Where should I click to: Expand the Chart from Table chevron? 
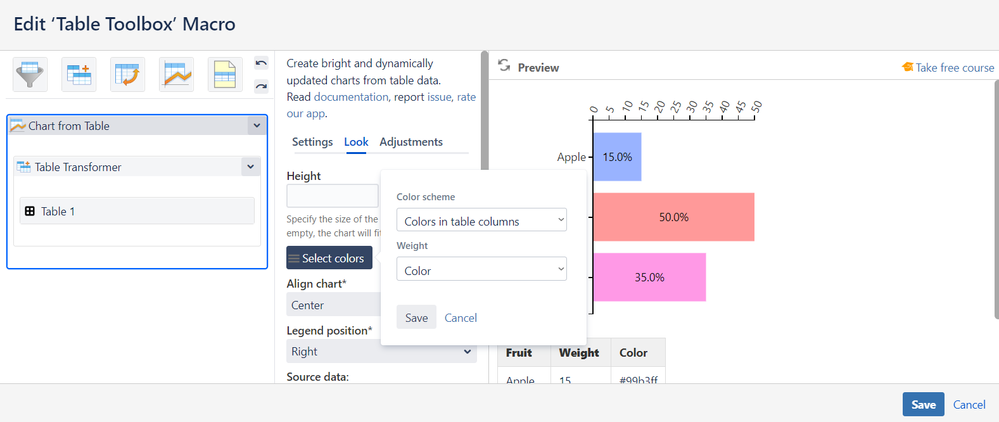tap(256, 126)
